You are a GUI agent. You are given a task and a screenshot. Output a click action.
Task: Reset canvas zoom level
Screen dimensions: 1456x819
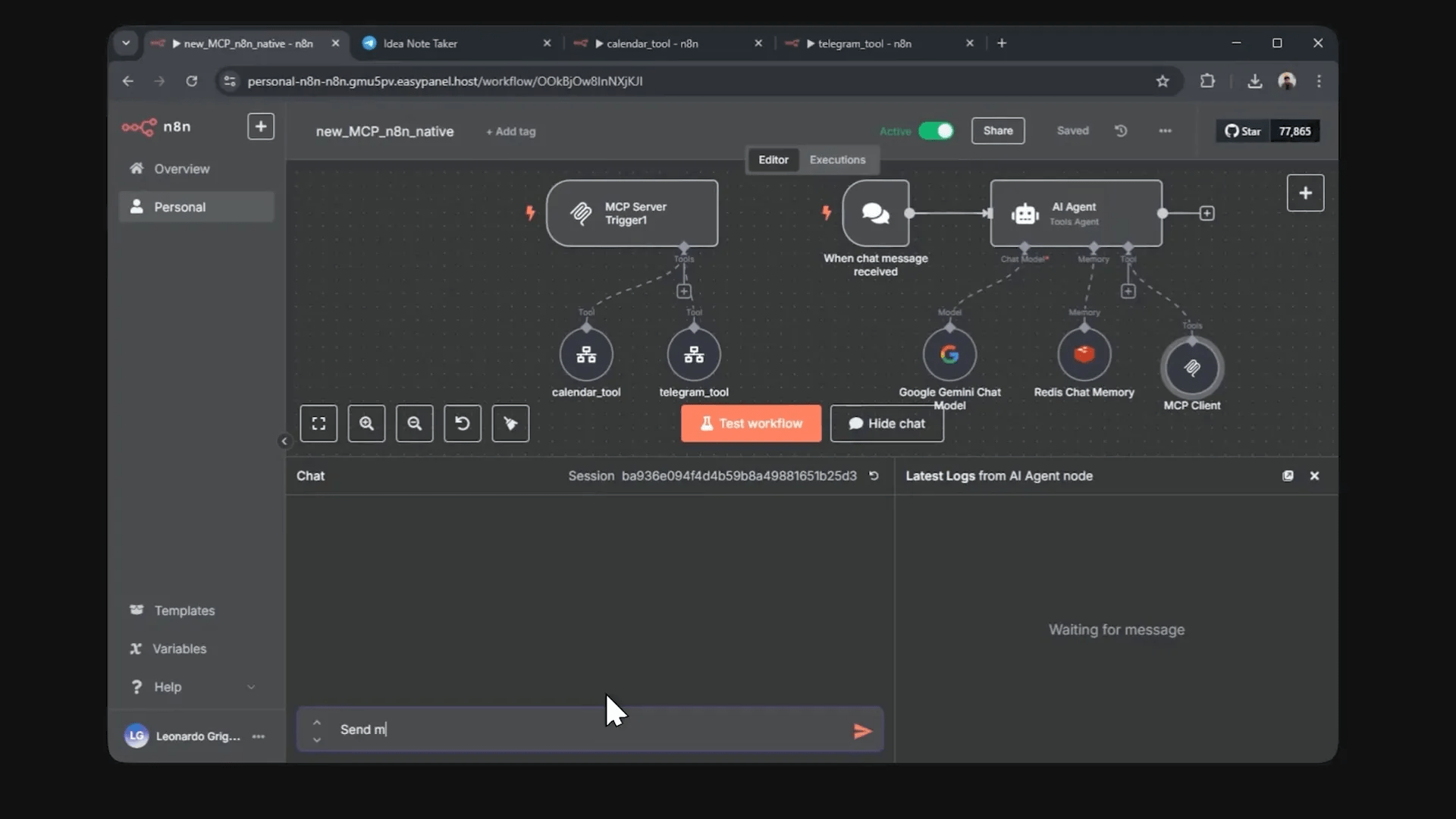pos(463,423)
